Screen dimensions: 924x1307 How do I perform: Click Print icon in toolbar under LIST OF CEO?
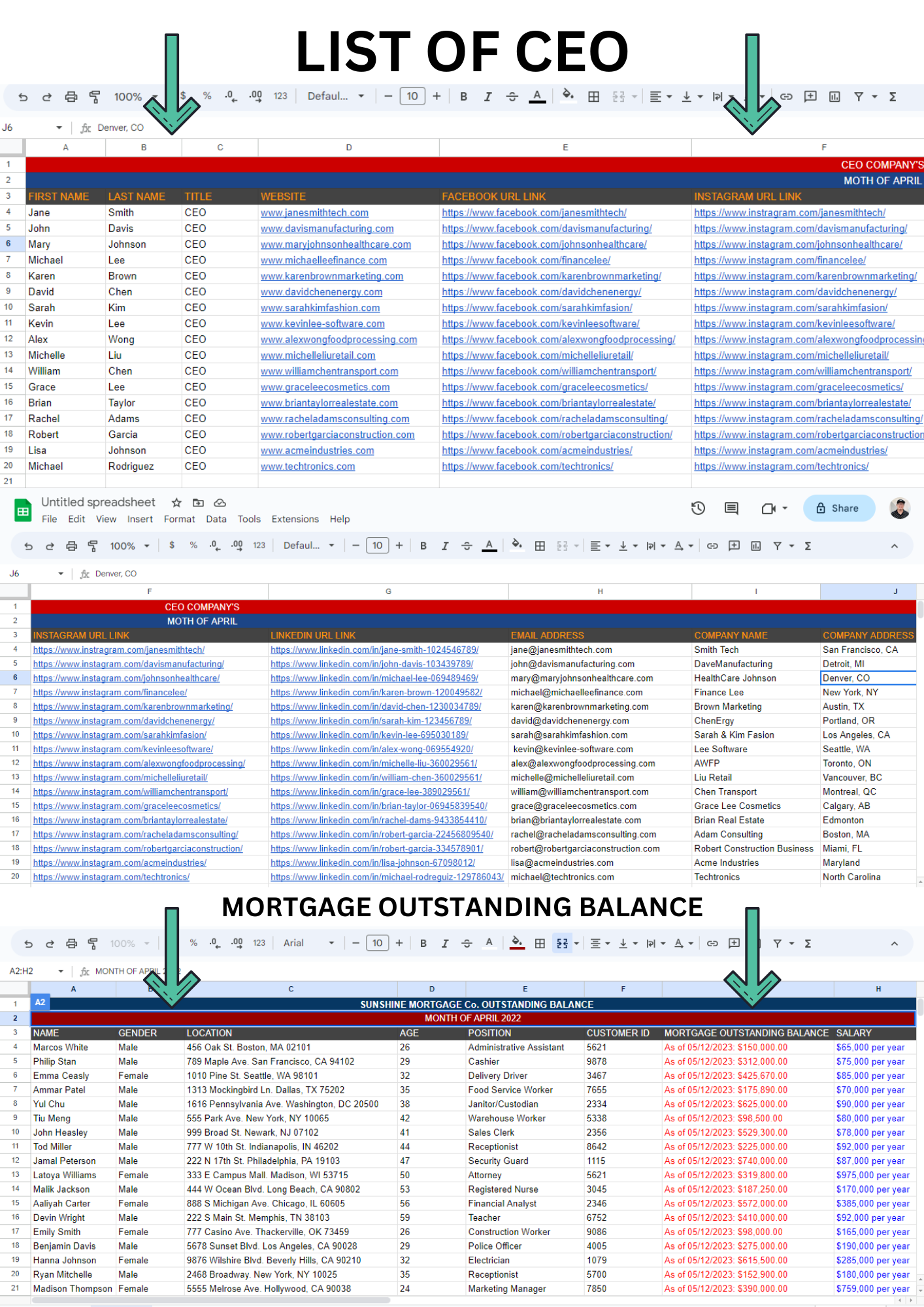[71, 97]
